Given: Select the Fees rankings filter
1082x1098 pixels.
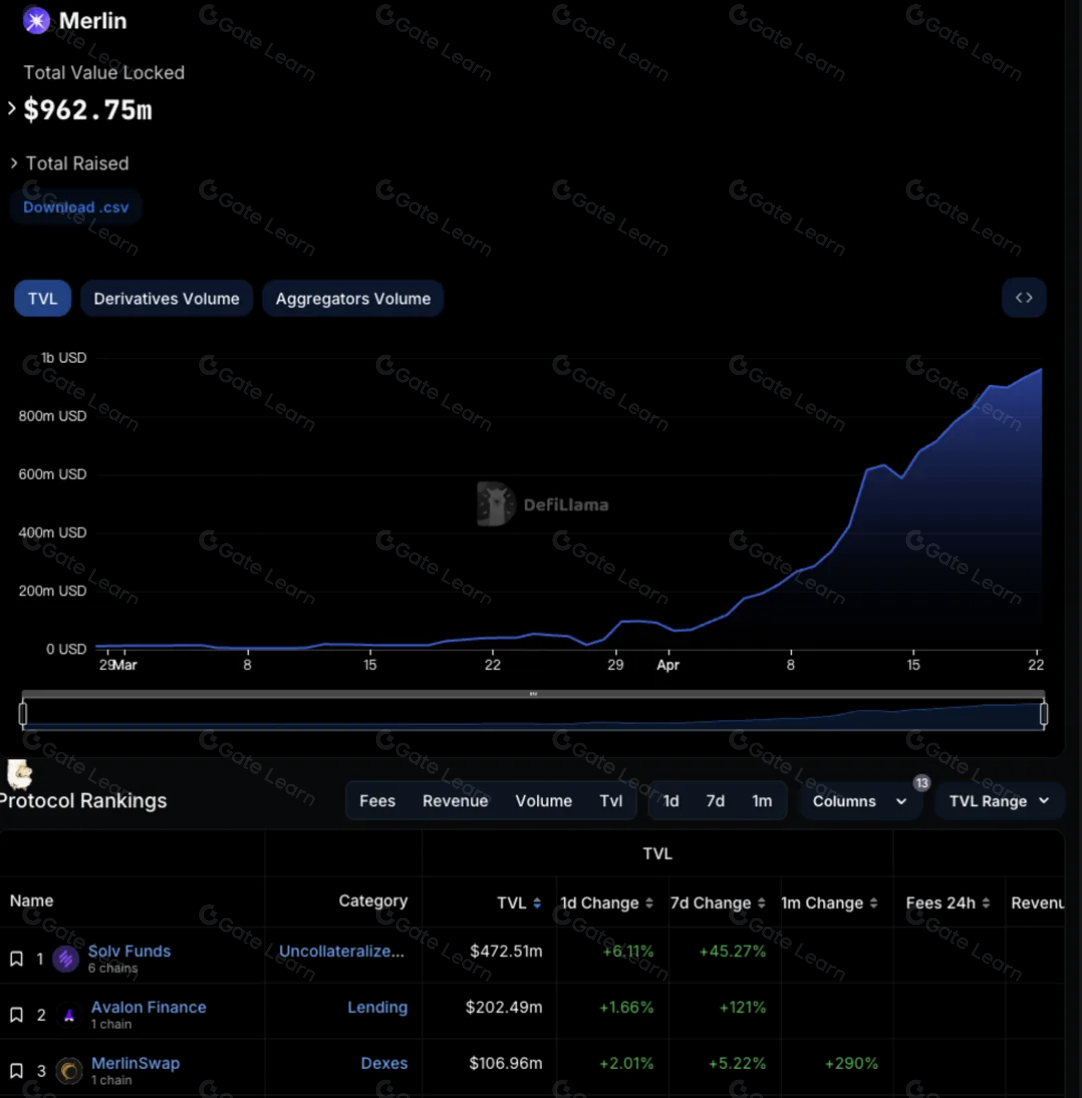Looking at the screenshot, I should 377,801.
